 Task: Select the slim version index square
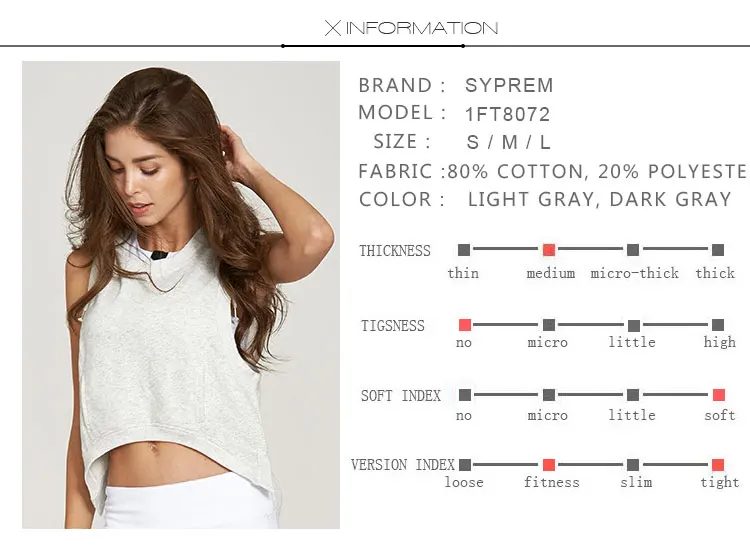(633, 465)
